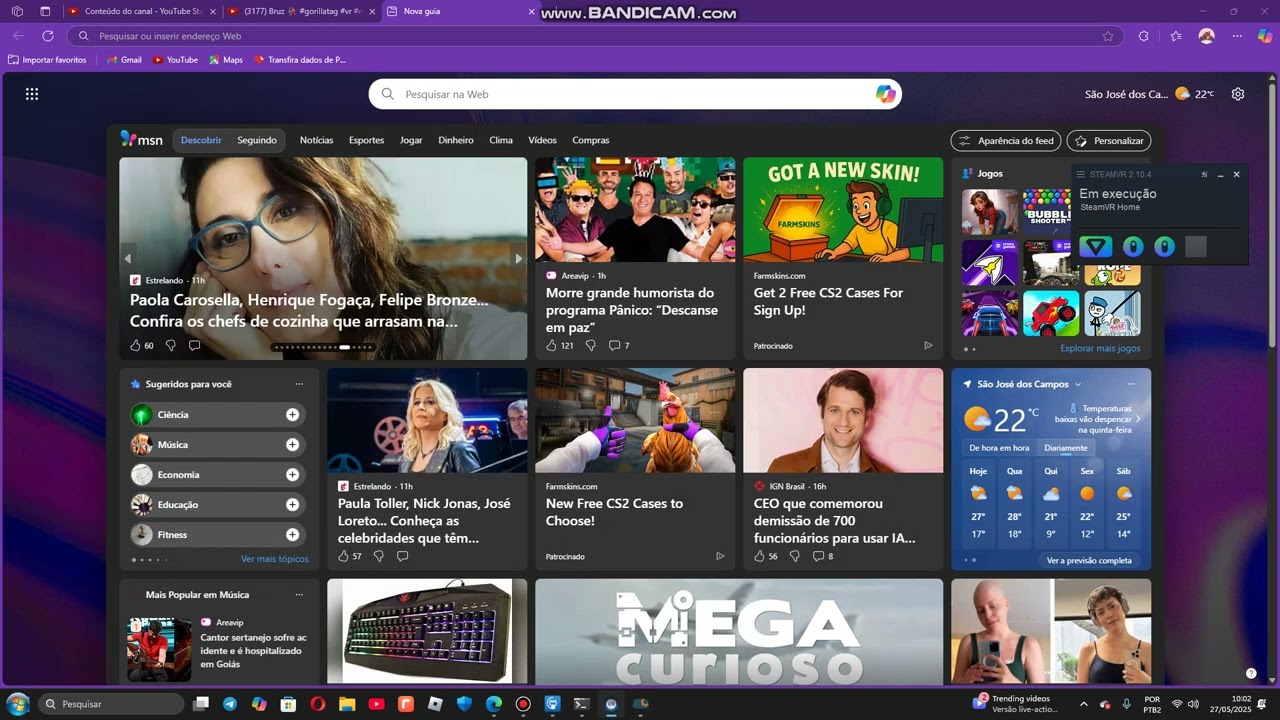Image resolution: width=1280 pixels, height=720 pixels.
Task: Select the Descobrir feed tab
Action: [x=201, y=140]
